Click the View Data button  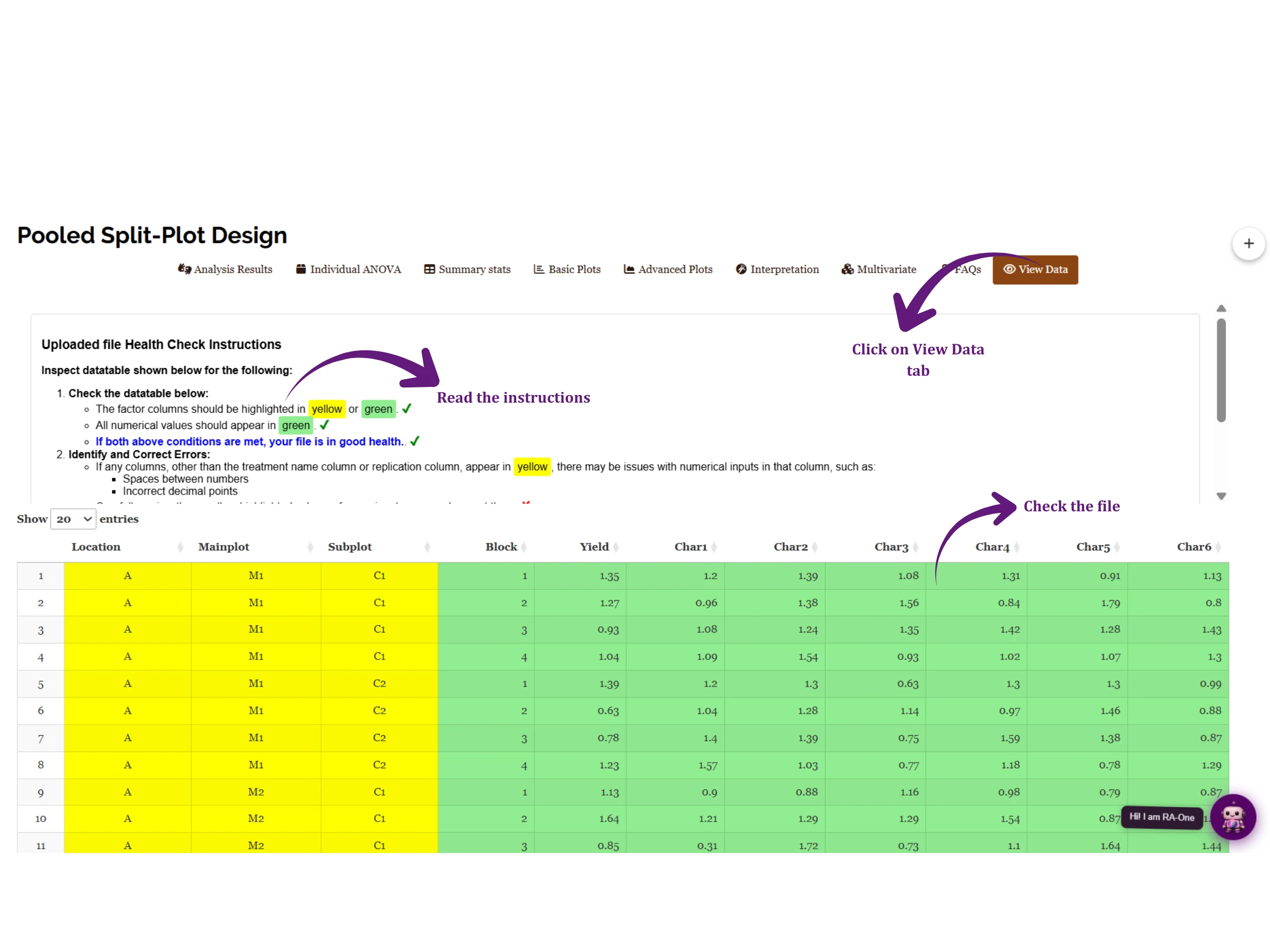(x=1035, y=269)
